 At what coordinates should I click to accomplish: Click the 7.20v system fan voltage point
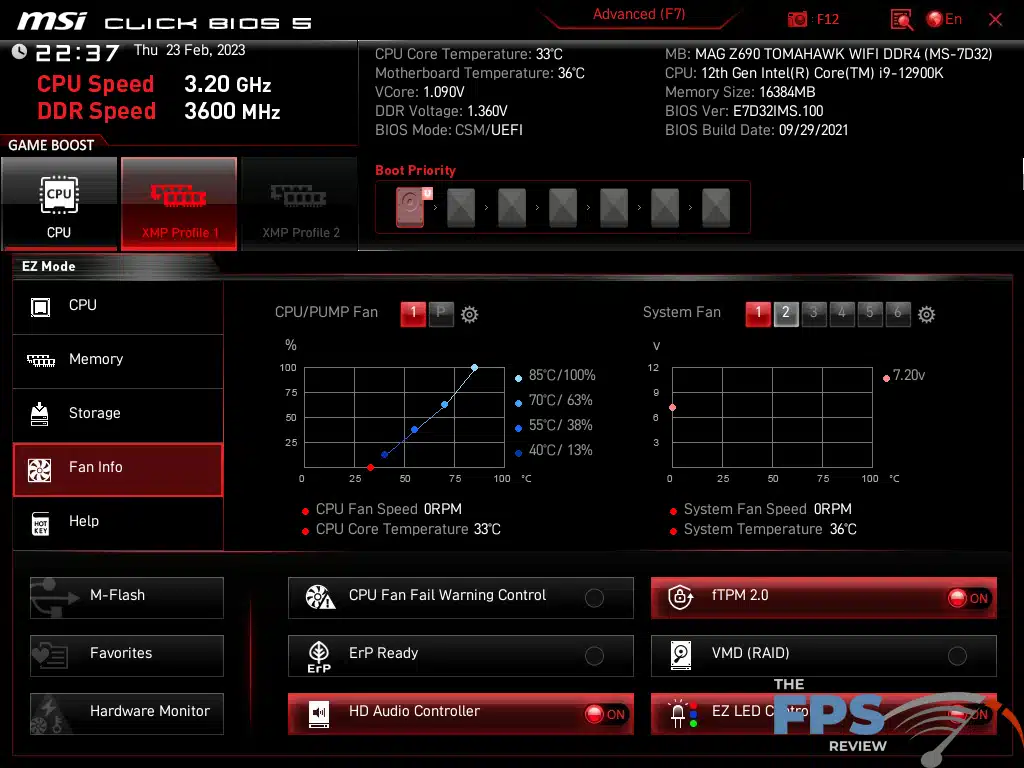[x=673, y=408]
